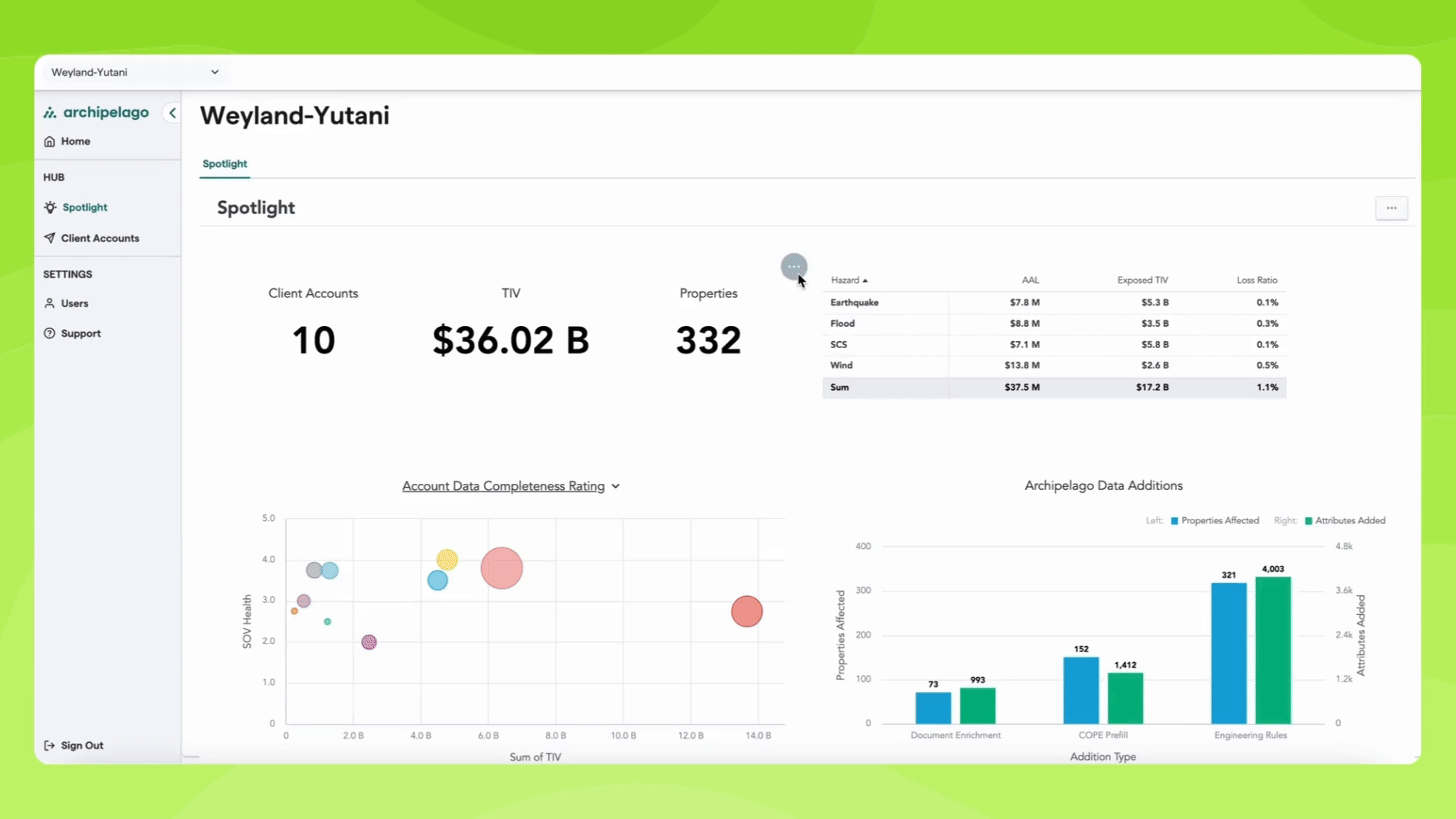Sort by the AAL column header
This screenshot has width=1456, height=819.
(1030, 280)
